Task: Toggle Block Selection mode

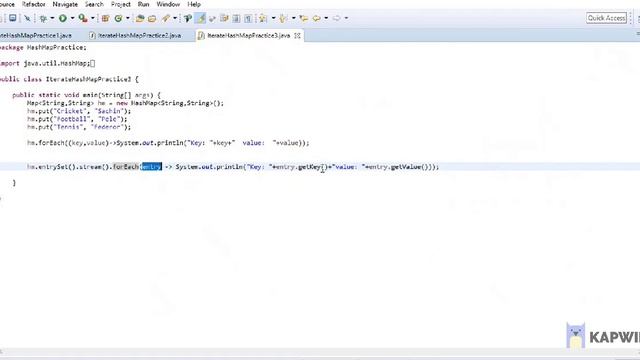Action: point(224,18)
